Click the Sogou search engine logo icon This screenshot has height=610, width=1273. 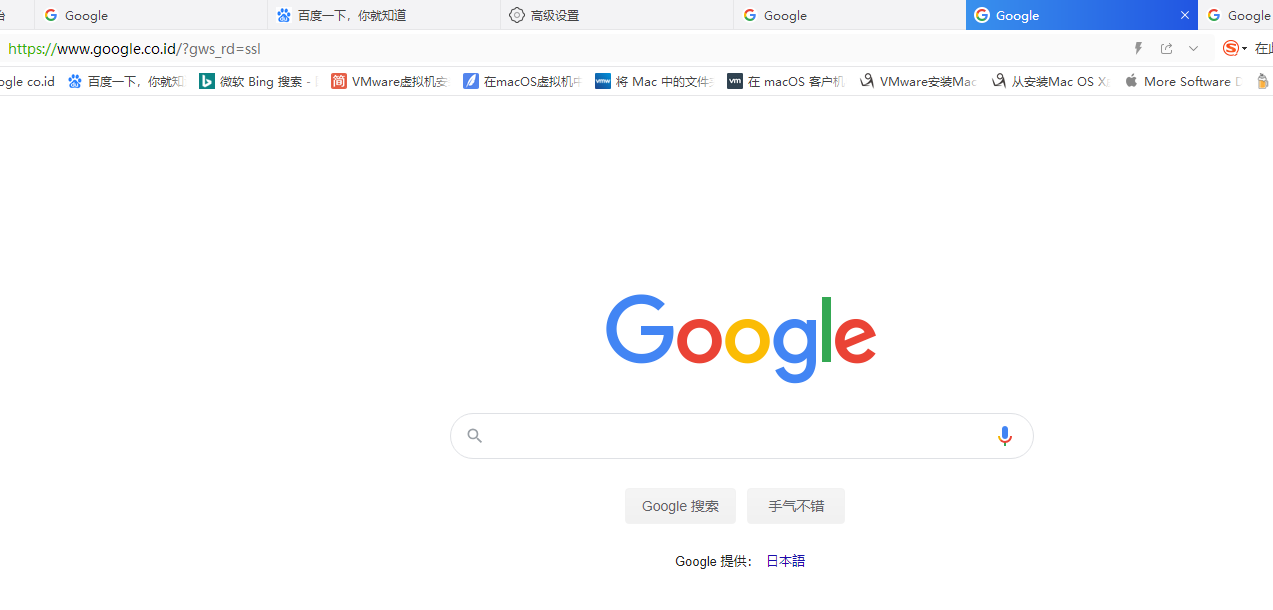pyautogui.click(x=1231, y=48)
